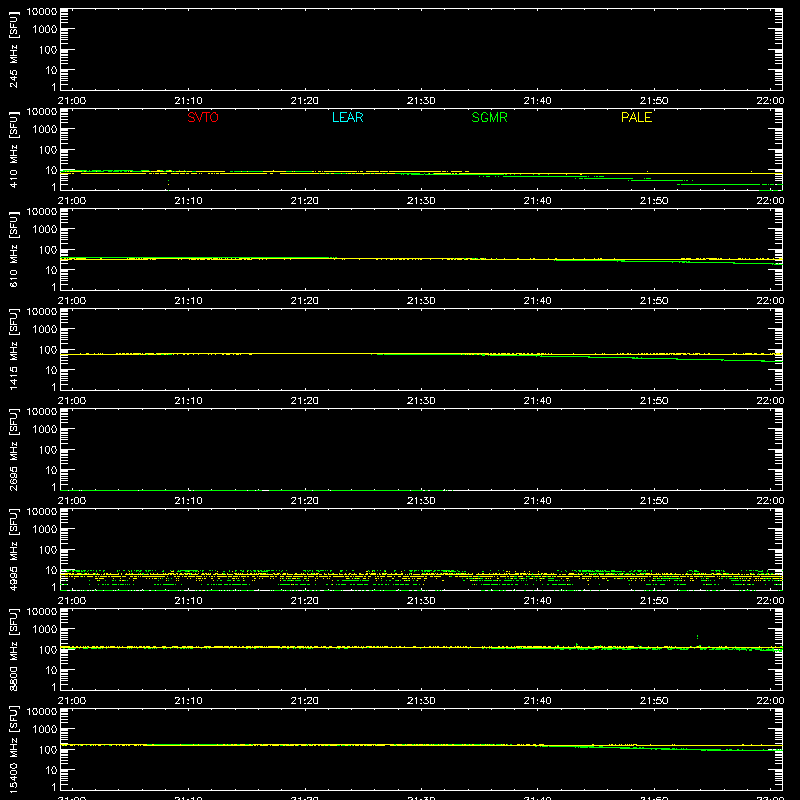Screen dimensions: 800x800
Task: Click the 100 tick label on 610 MHz axis
Action: pos(48,250)
